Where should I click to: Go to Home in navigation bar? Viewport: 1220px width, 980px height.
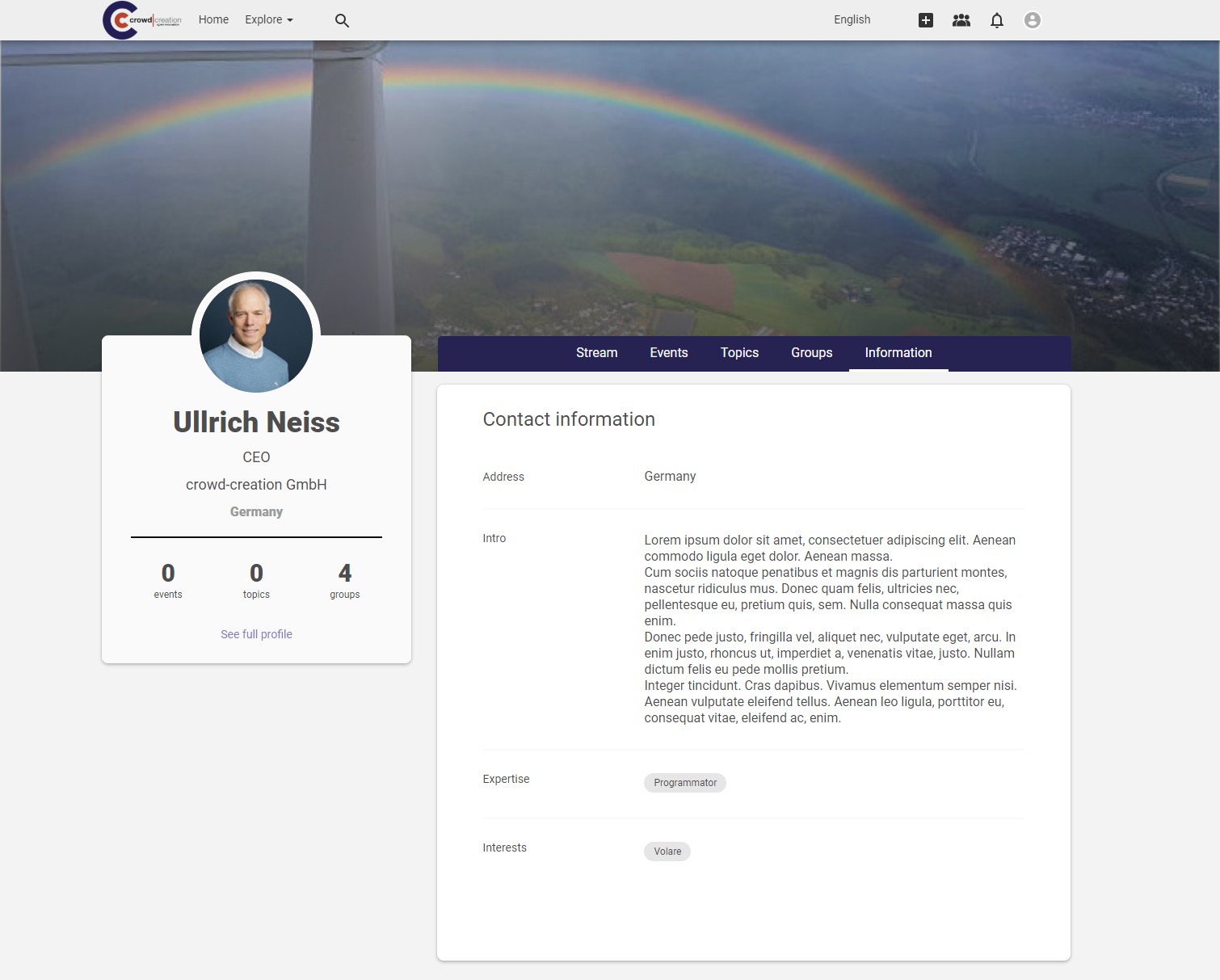pyautogui.click(x=213, y=19)
